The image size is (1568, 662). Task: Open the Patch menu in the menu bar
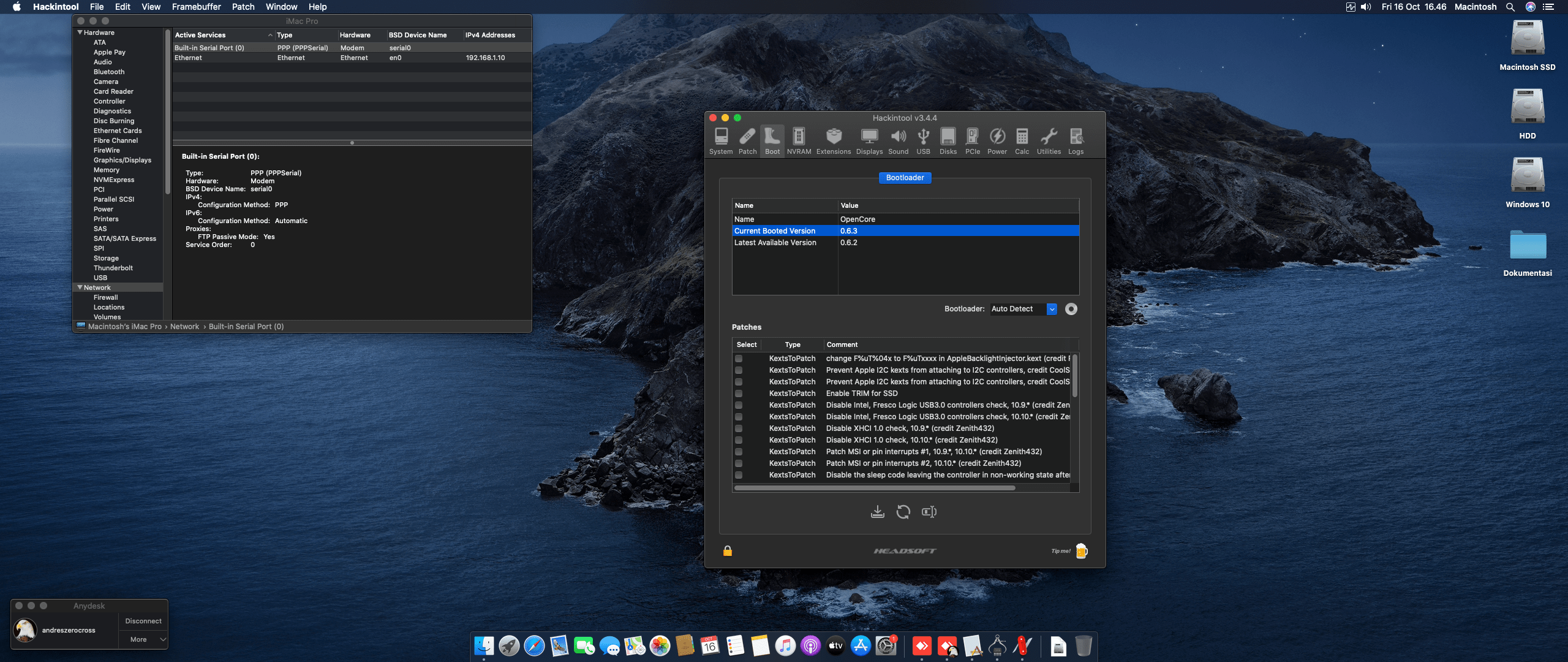pos(243,7)
